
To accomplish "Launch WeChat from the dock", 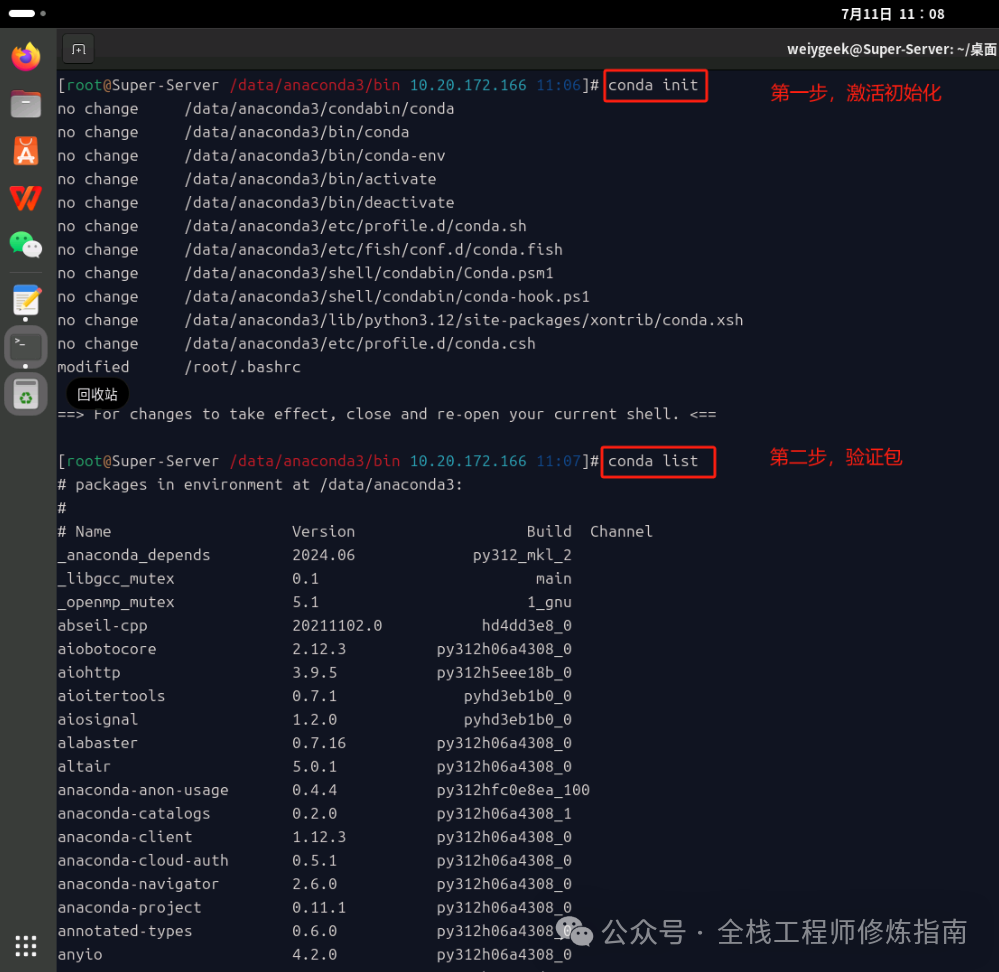I will [x=25, y=246].
